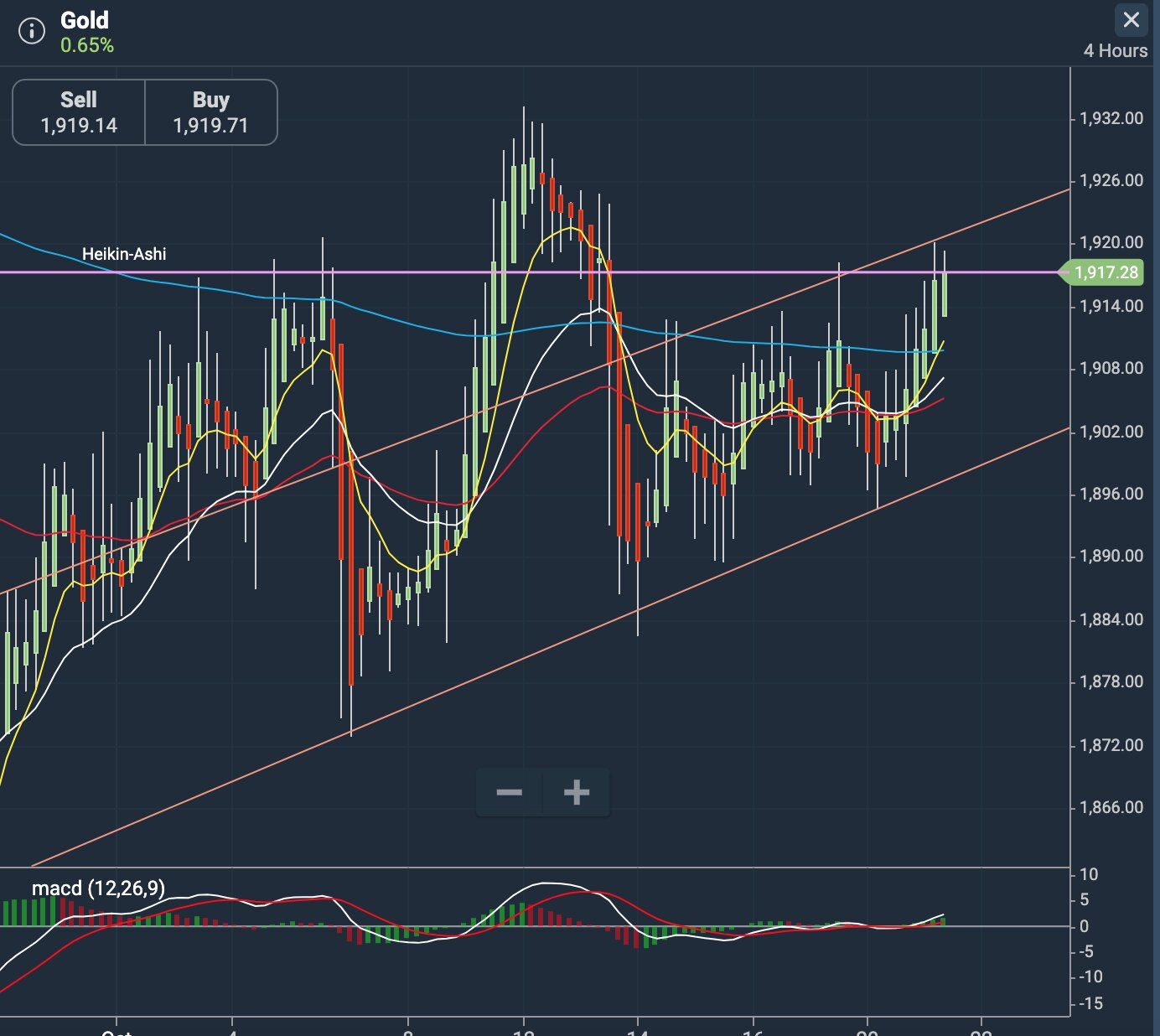Click the 0.65% change value
This screenshot has height=1036, width=1160.
point(87,45)
